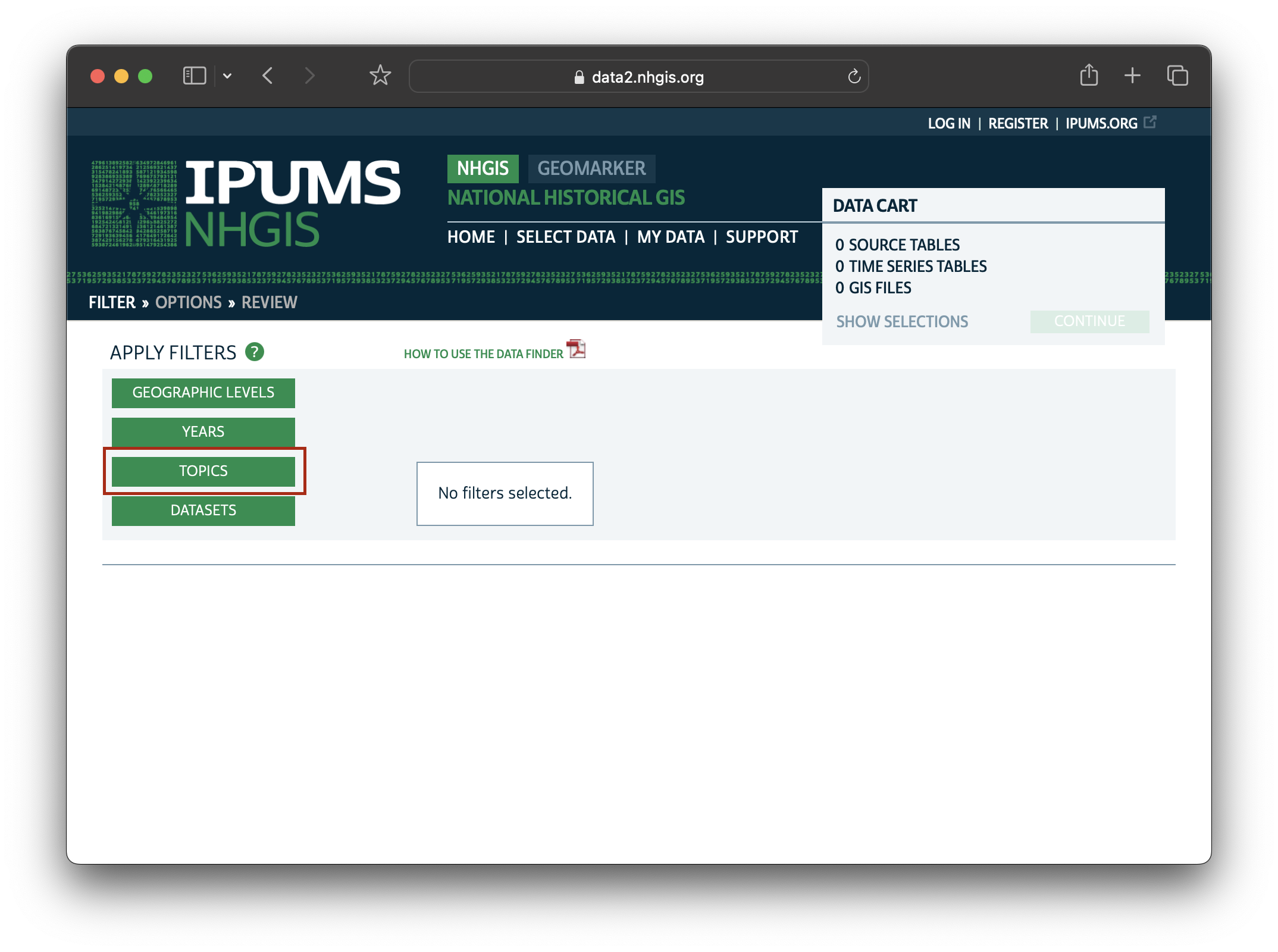Reload the page with the refresh icon
The width and height of the screenshot is (1278, 952).
[854, 76]
